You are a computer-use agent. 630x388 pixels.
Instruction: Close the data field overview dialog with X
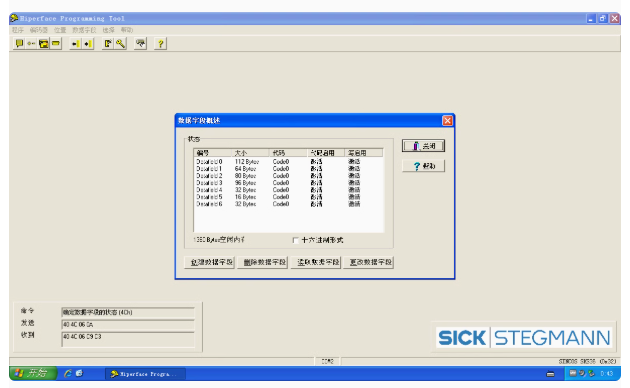point(447,120)
